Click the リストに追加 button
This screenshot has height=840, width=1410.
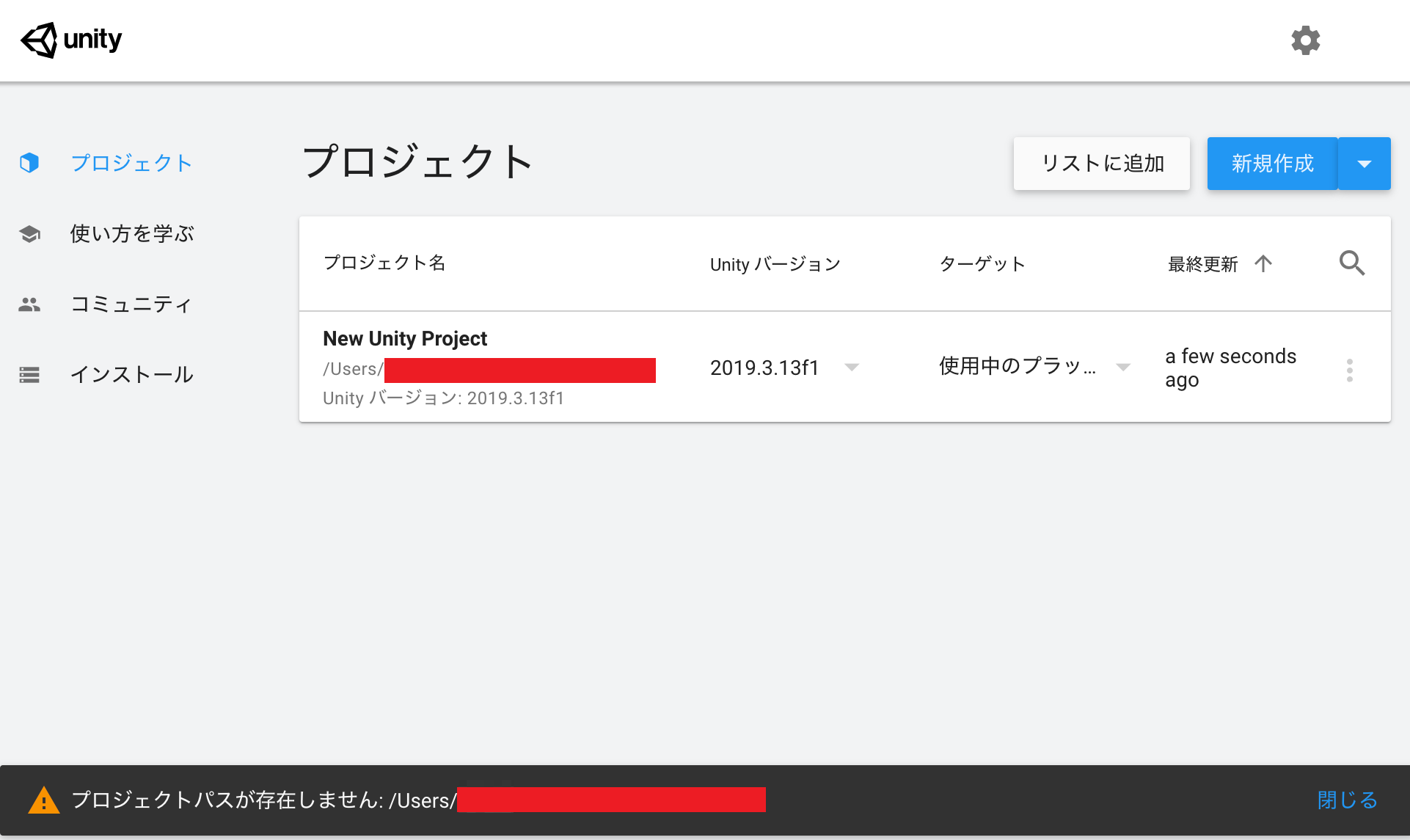[1101, 164]
